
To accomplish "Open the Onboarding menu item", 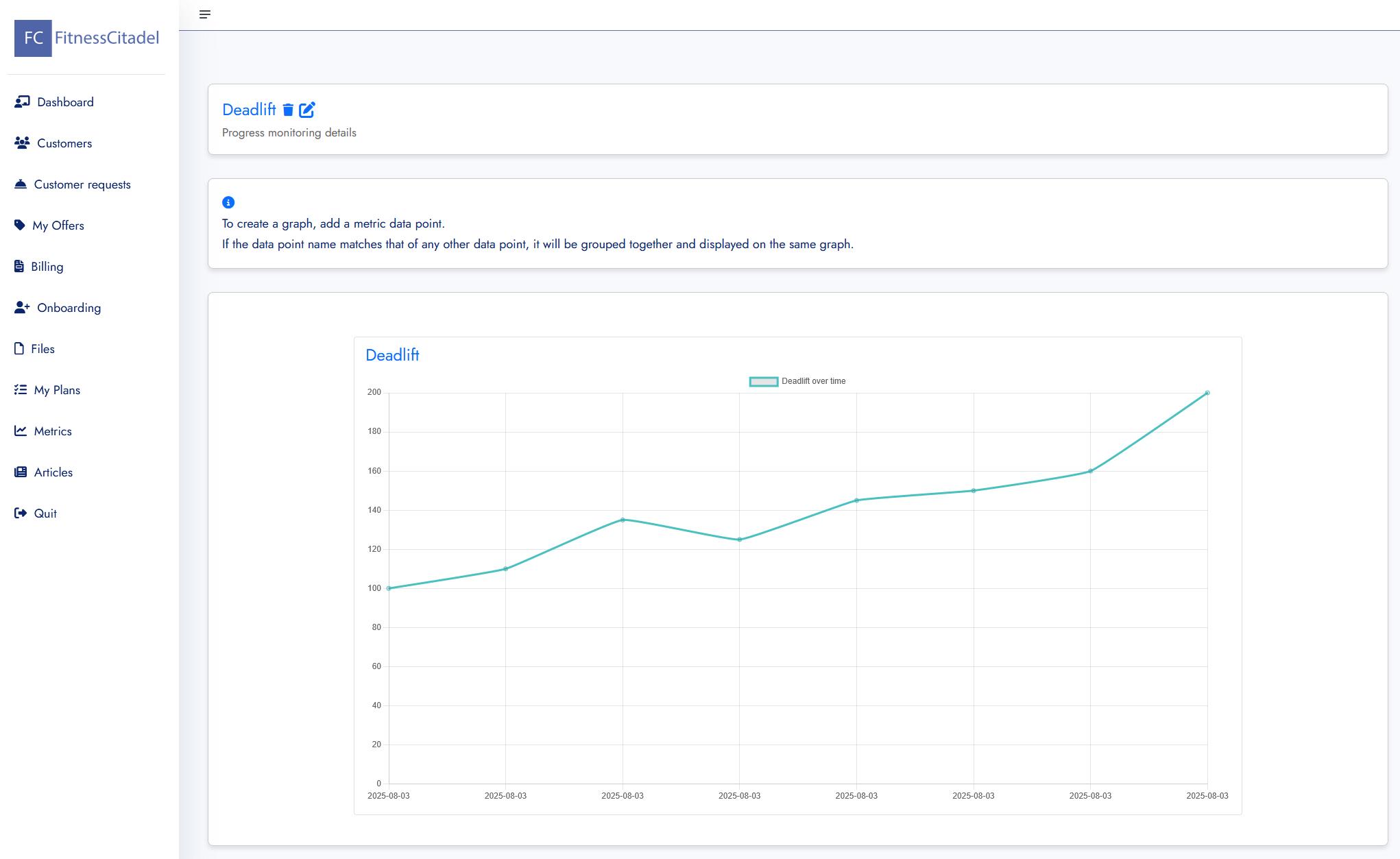I will (x=69, y=308).
